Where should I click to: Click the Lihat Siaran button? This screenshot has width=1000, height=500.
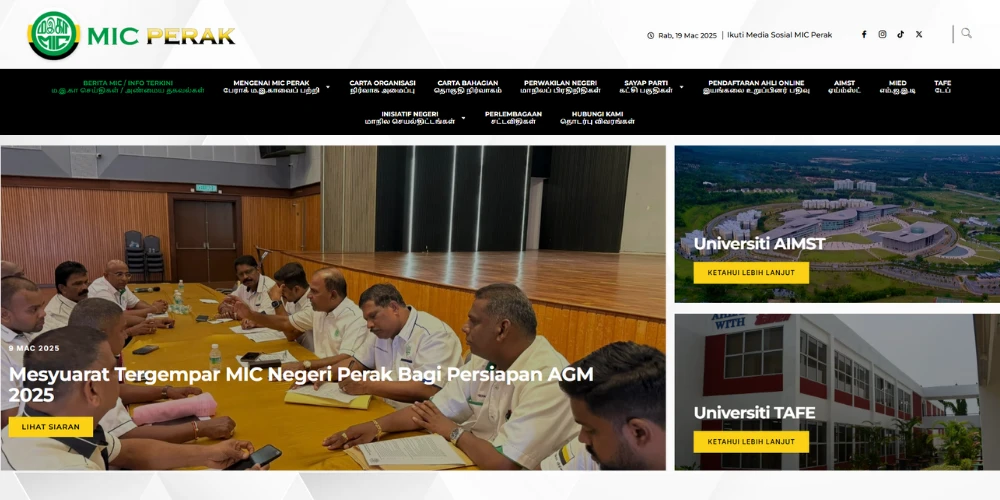51,427
